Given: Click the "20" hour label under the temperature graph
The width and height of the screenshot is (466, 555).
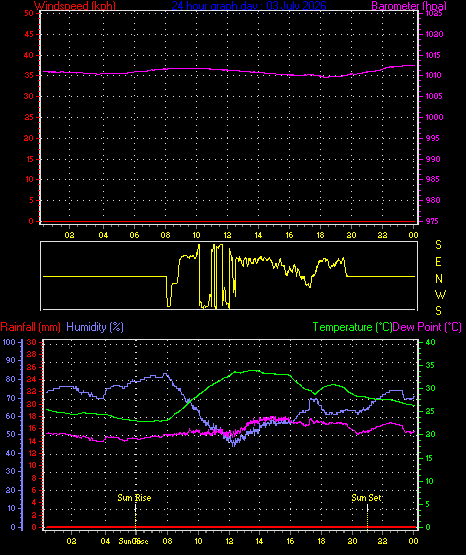Looking at the screenshot, I should coord(352,541).
